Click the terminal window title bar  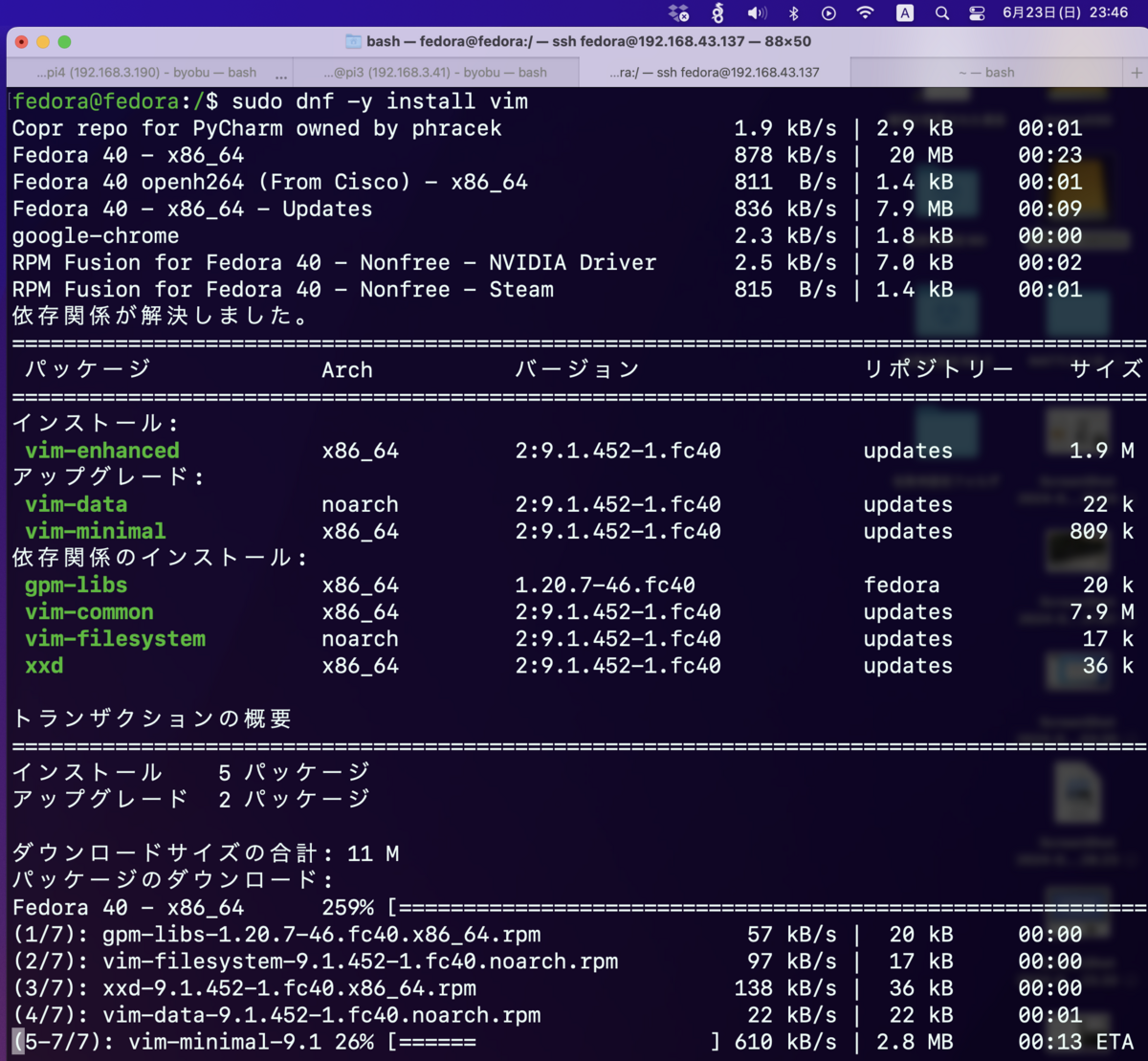click(574, 43)
